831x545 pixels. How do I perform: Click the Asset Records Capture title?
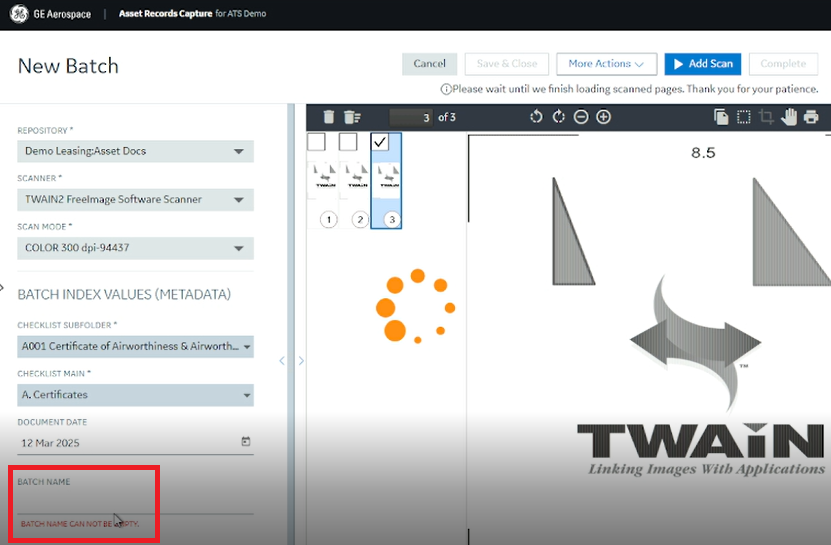(x=165, y=14)
